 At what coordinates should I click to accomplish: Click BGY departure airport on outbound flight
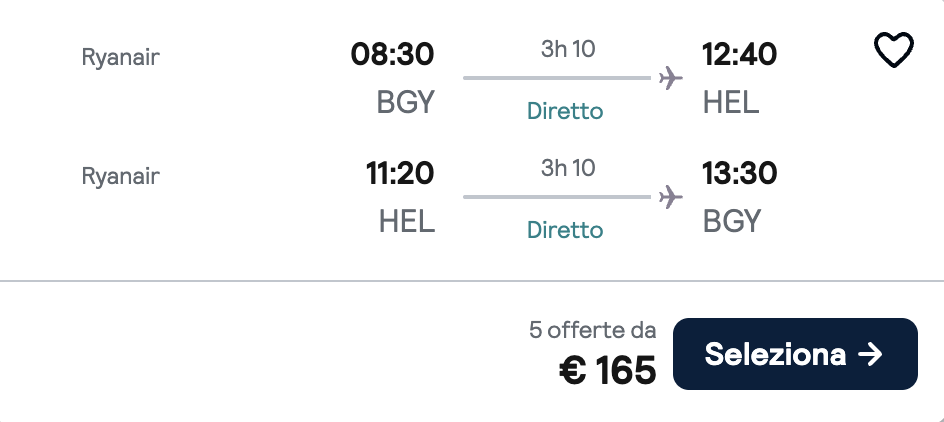pos(405,102)
